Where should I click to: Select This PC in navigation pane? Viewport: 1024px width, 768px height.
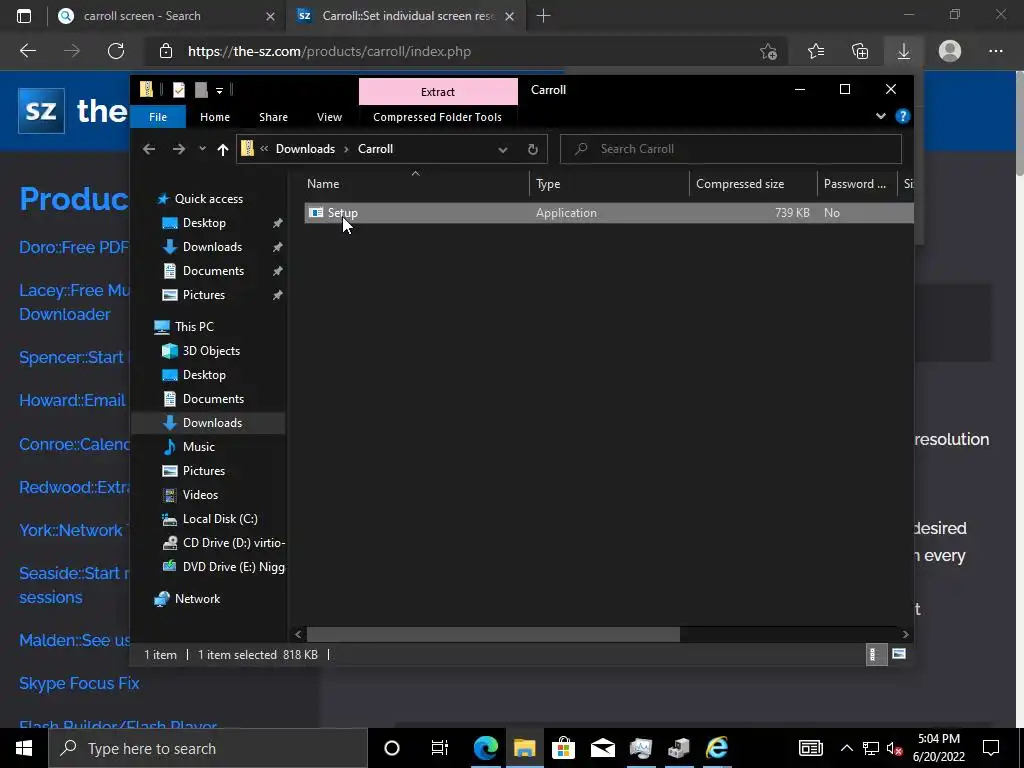[x=193, y=327]
